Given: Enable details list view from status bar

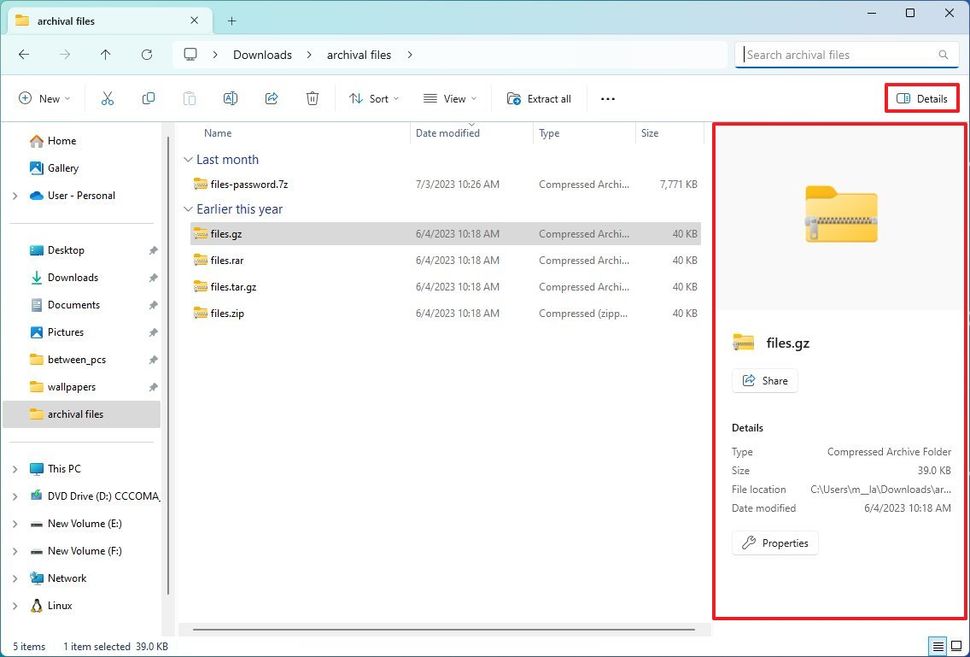Looking at the screenshot, I should (938, 646).
